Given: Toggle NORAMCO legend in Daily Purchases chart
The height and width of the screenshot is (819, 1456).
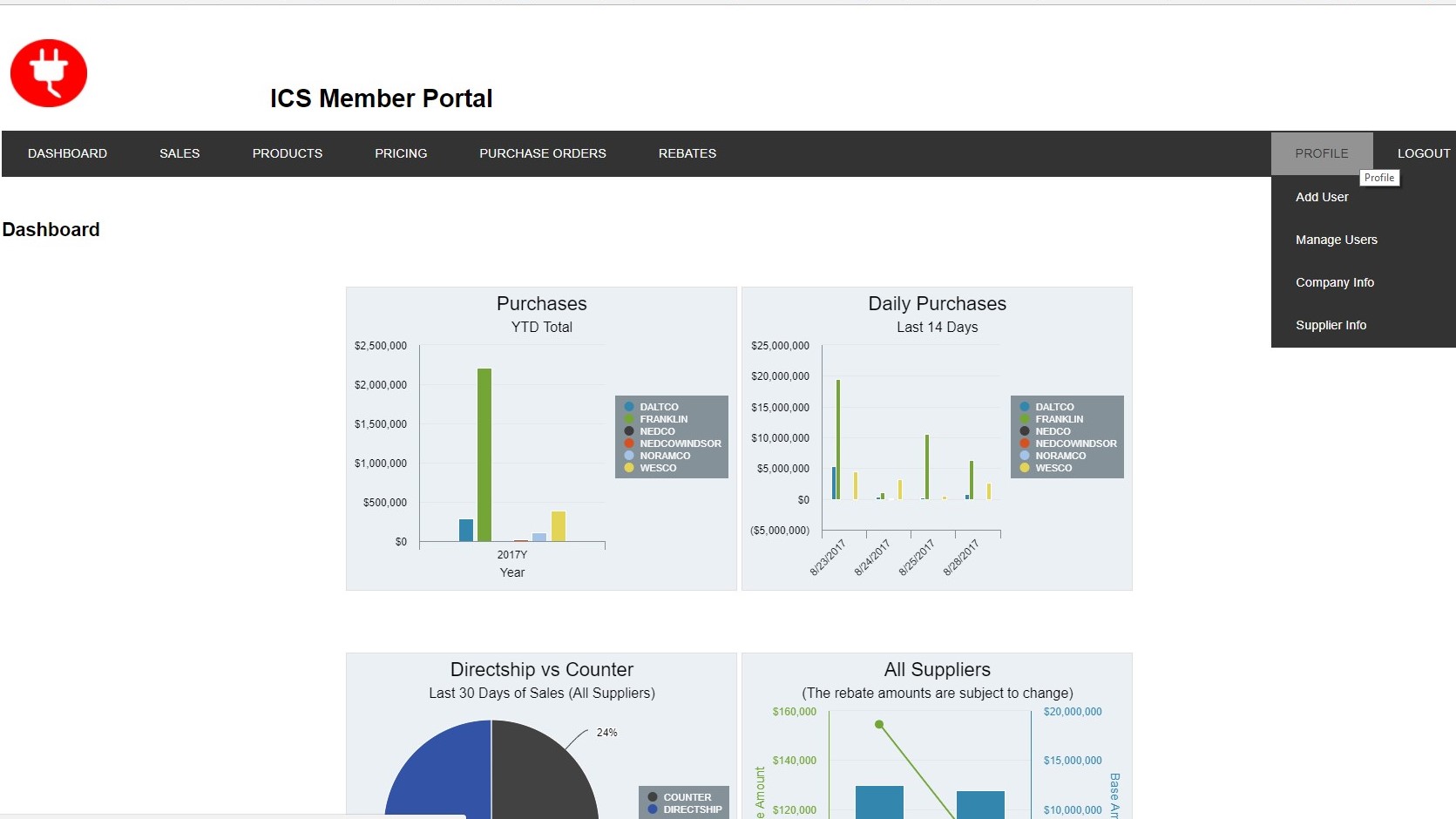Looking at the screenshot, I should pos(1053,456).
